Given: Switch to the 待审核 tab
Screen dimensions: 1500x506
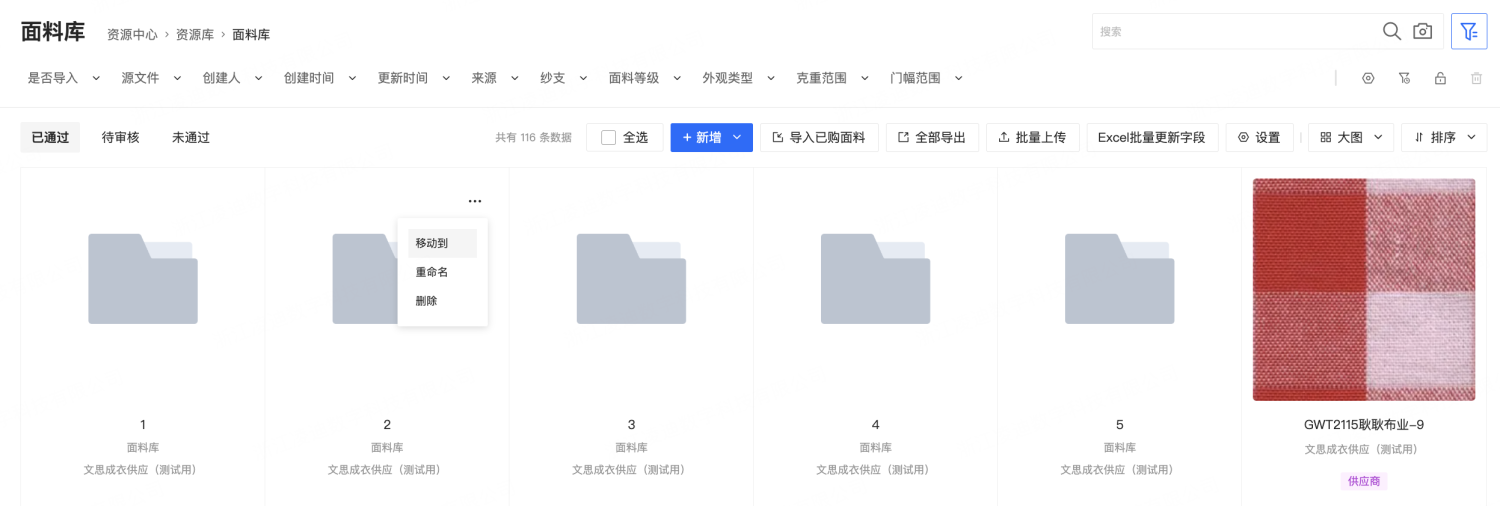Looking at the screenshot, I should (x=120, y=138).
